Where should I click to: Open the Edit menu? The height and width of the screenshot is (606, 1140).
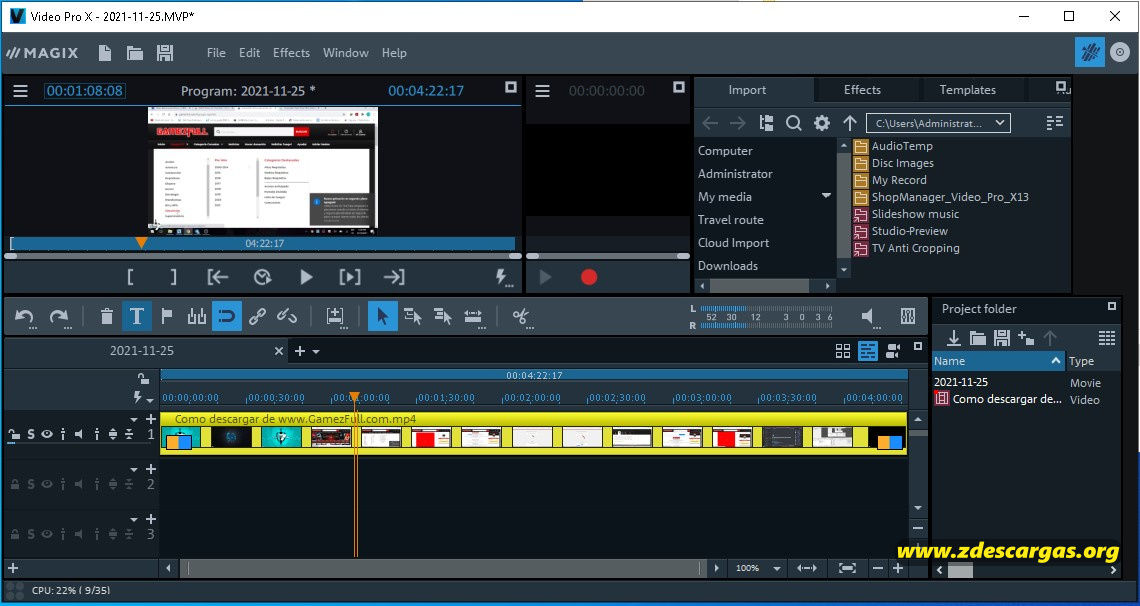[x=249, y=52]
